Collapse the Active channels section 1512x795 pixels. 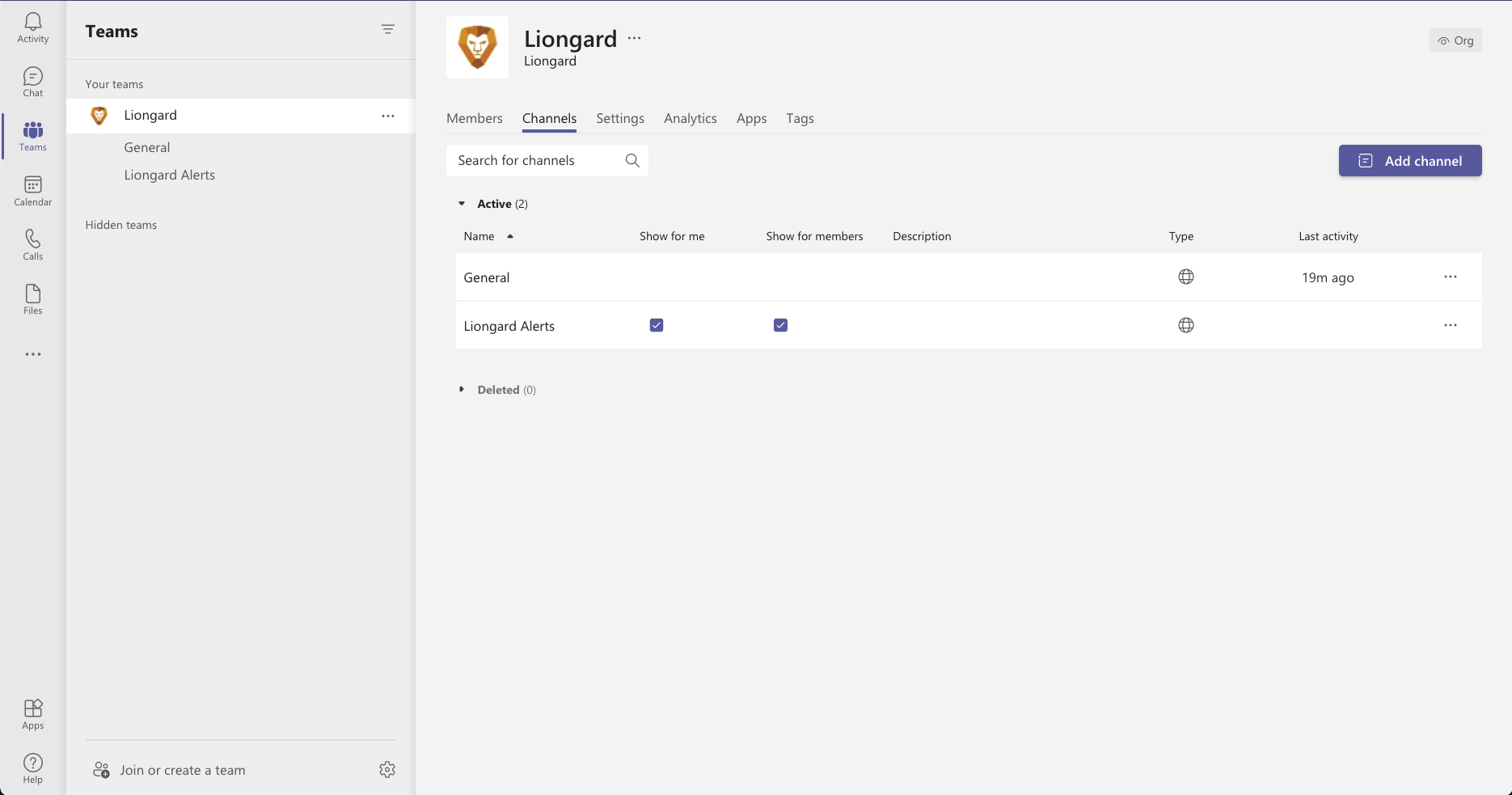tap(462, 204)
